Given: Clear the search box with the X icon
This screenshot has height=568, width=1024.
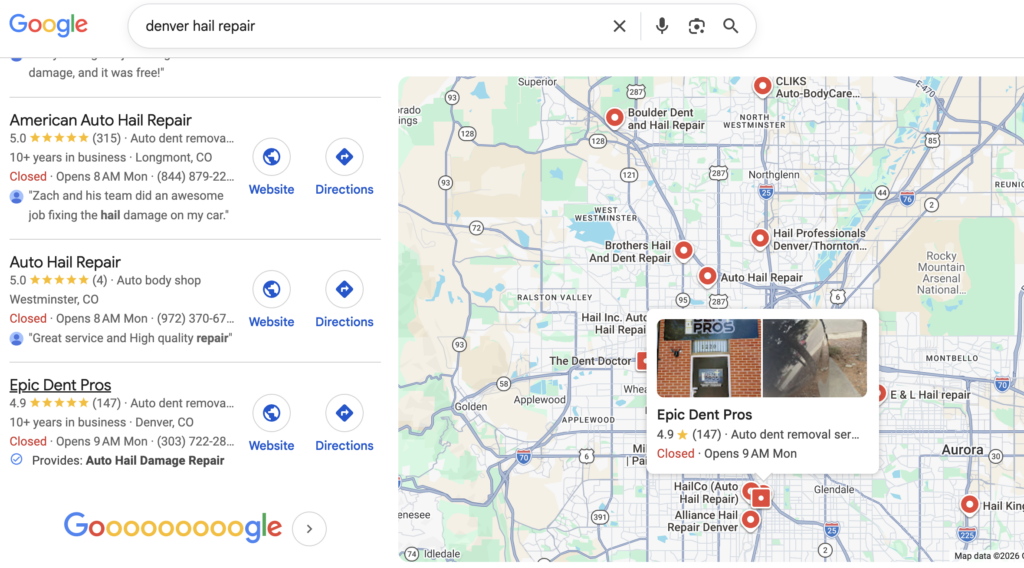Looking at the screenshot, I should point(619,26).
